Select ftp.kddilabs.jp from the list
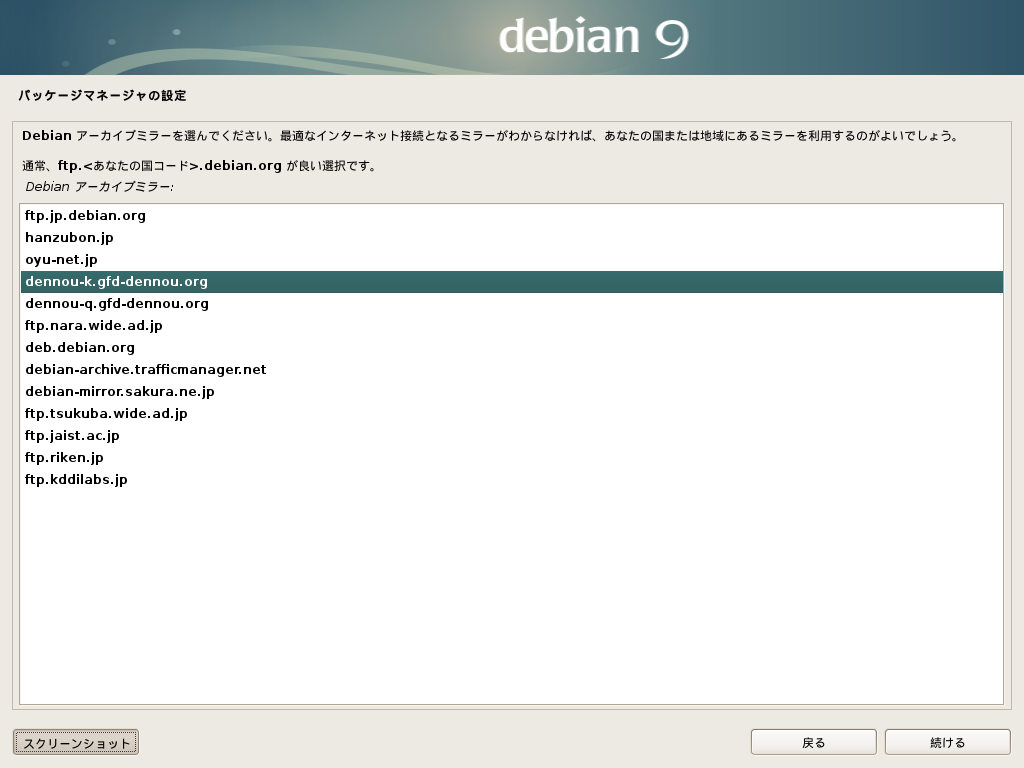Image resolution: width=1024 pixels, height=768 pixels. click(511, 479)
